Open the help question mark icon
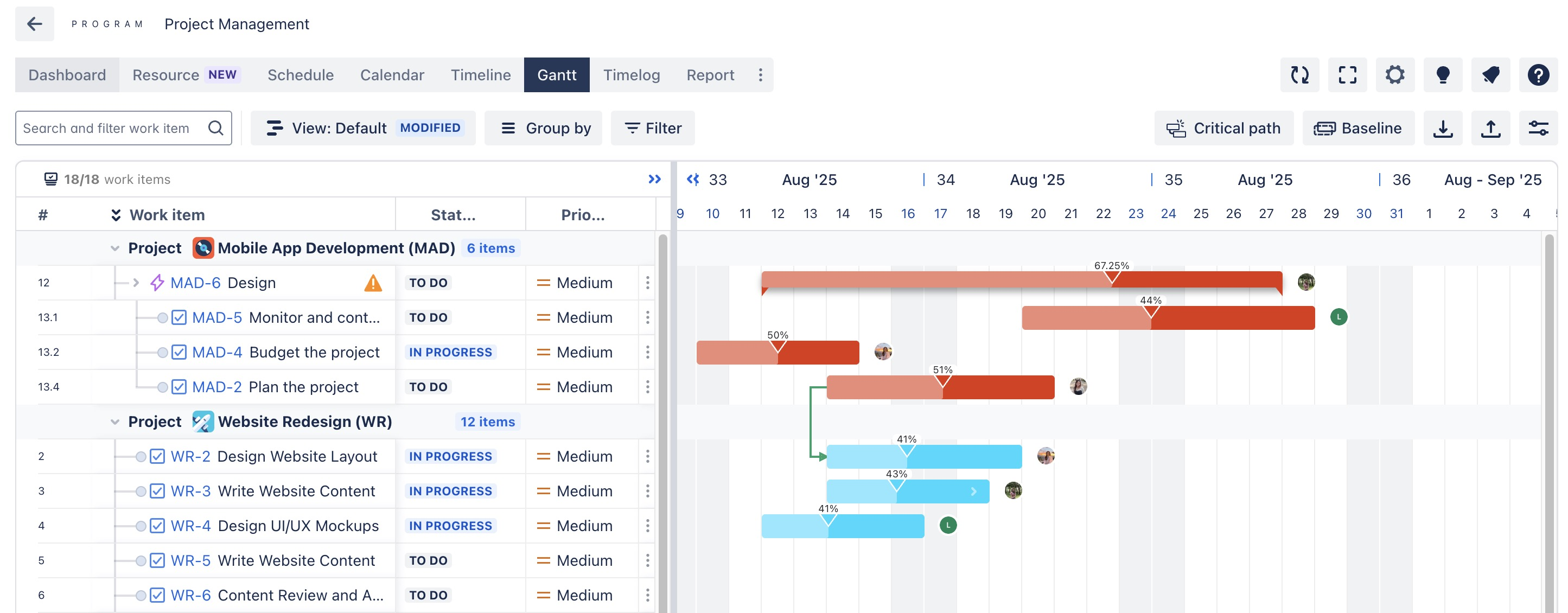This screenshot has height=613, width=1568. tap(1538, 75)
